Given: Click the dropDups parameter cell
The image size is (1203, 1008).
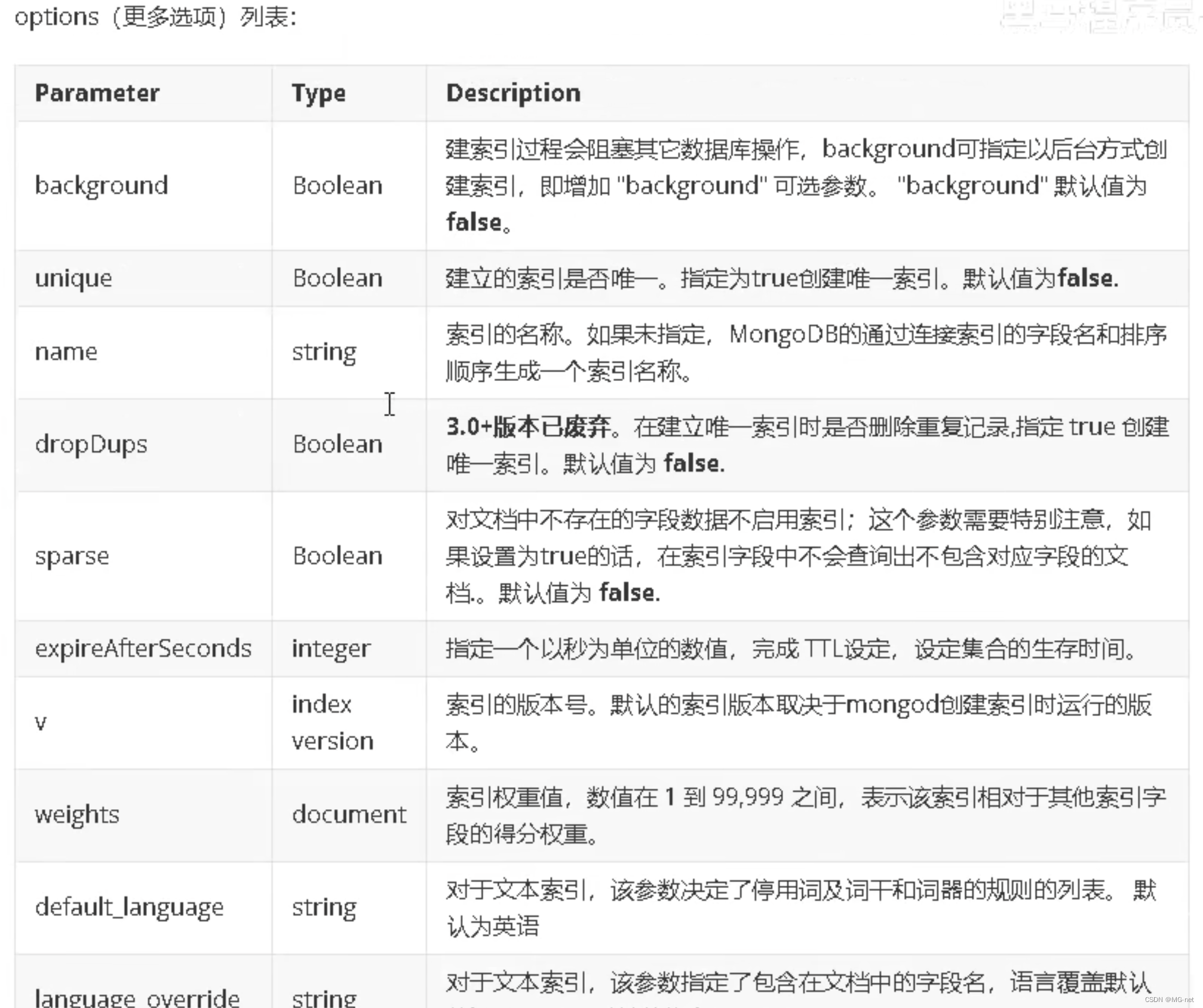Looking at the screenshot, I should [x=91, y=444].
